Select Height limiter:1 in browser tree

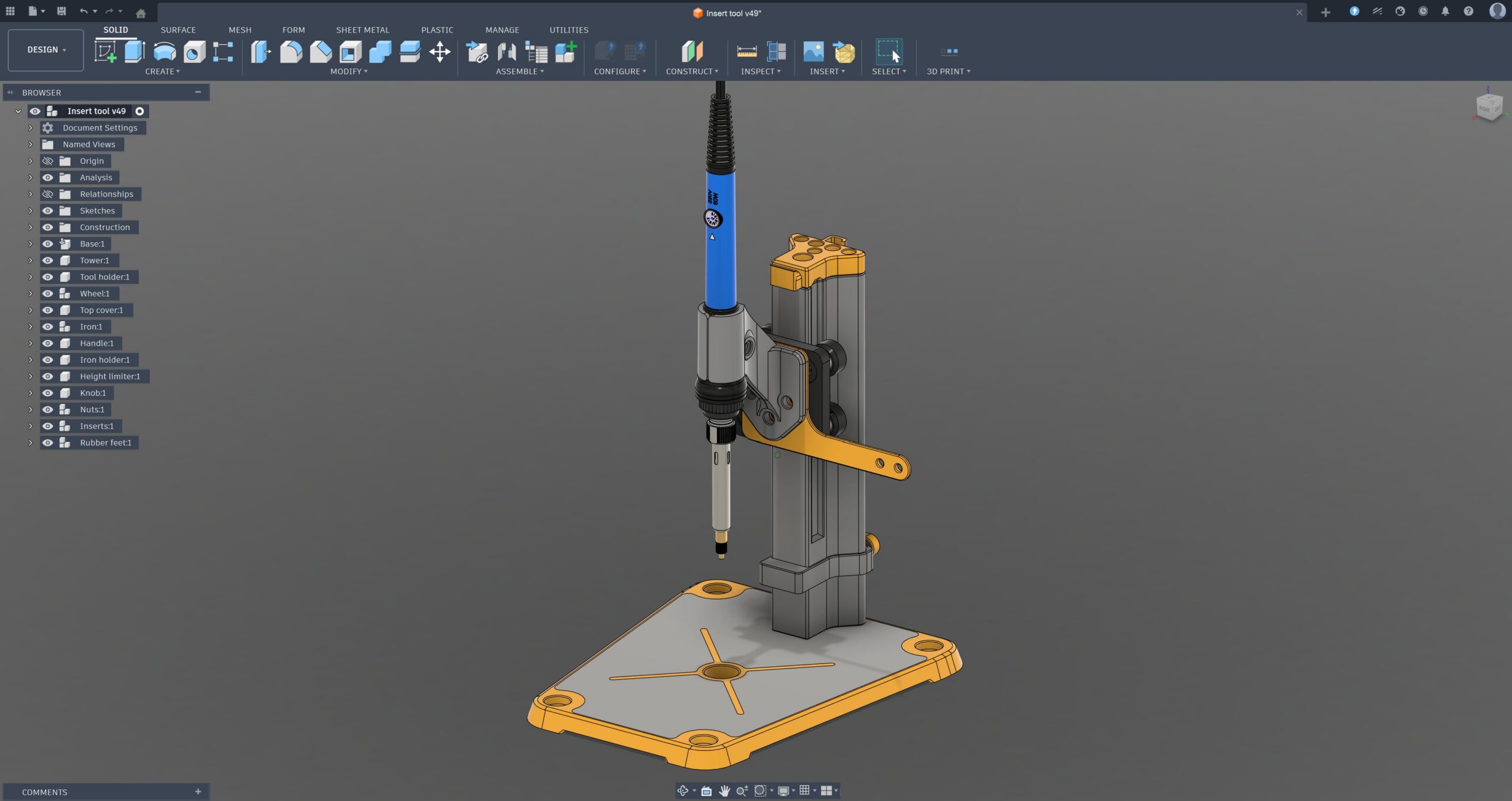110,376
